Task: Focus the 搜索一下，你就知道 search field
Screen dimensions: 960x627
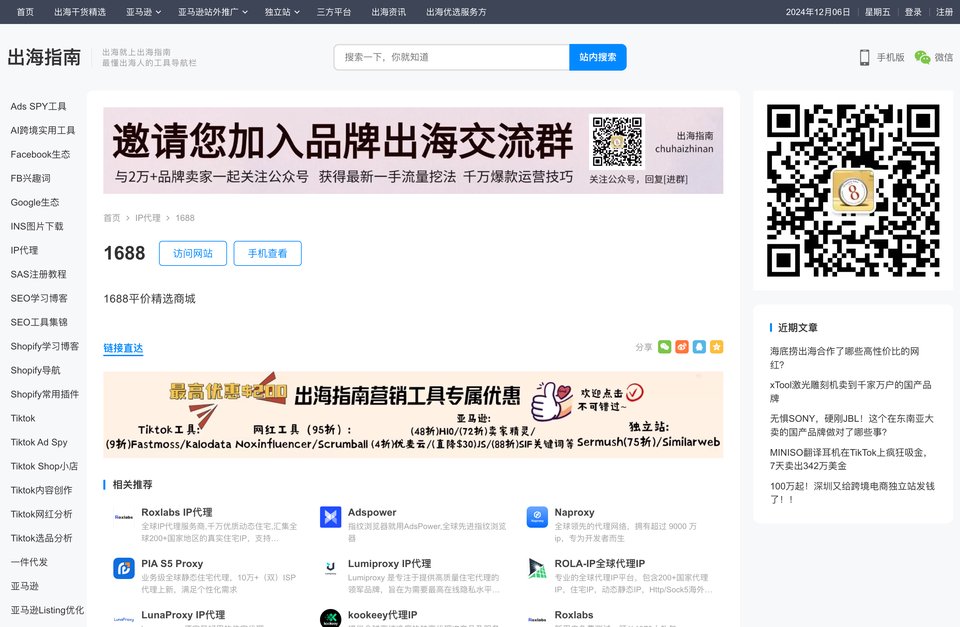Action: tap(451, 58)
